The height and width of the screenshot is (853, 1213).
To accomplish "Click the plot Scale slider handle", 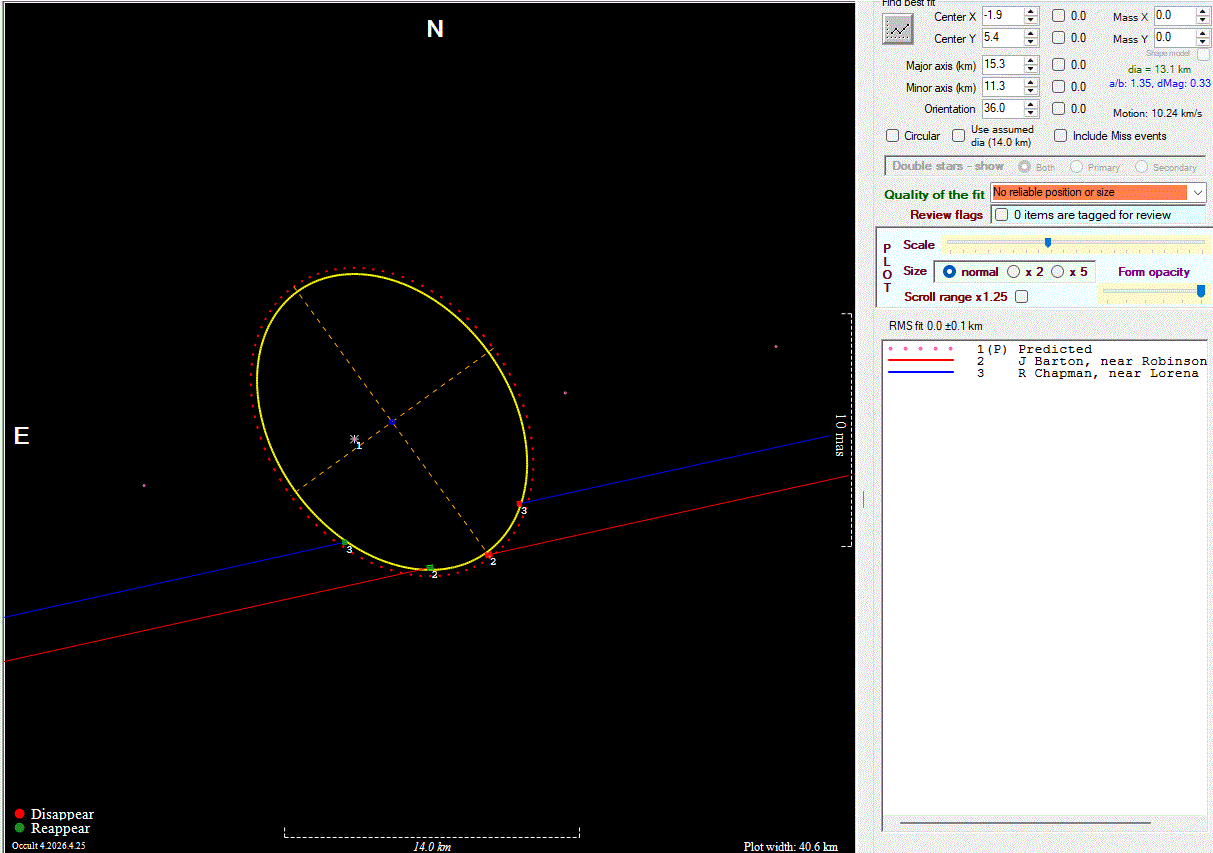I will (x=1048, y=242).
